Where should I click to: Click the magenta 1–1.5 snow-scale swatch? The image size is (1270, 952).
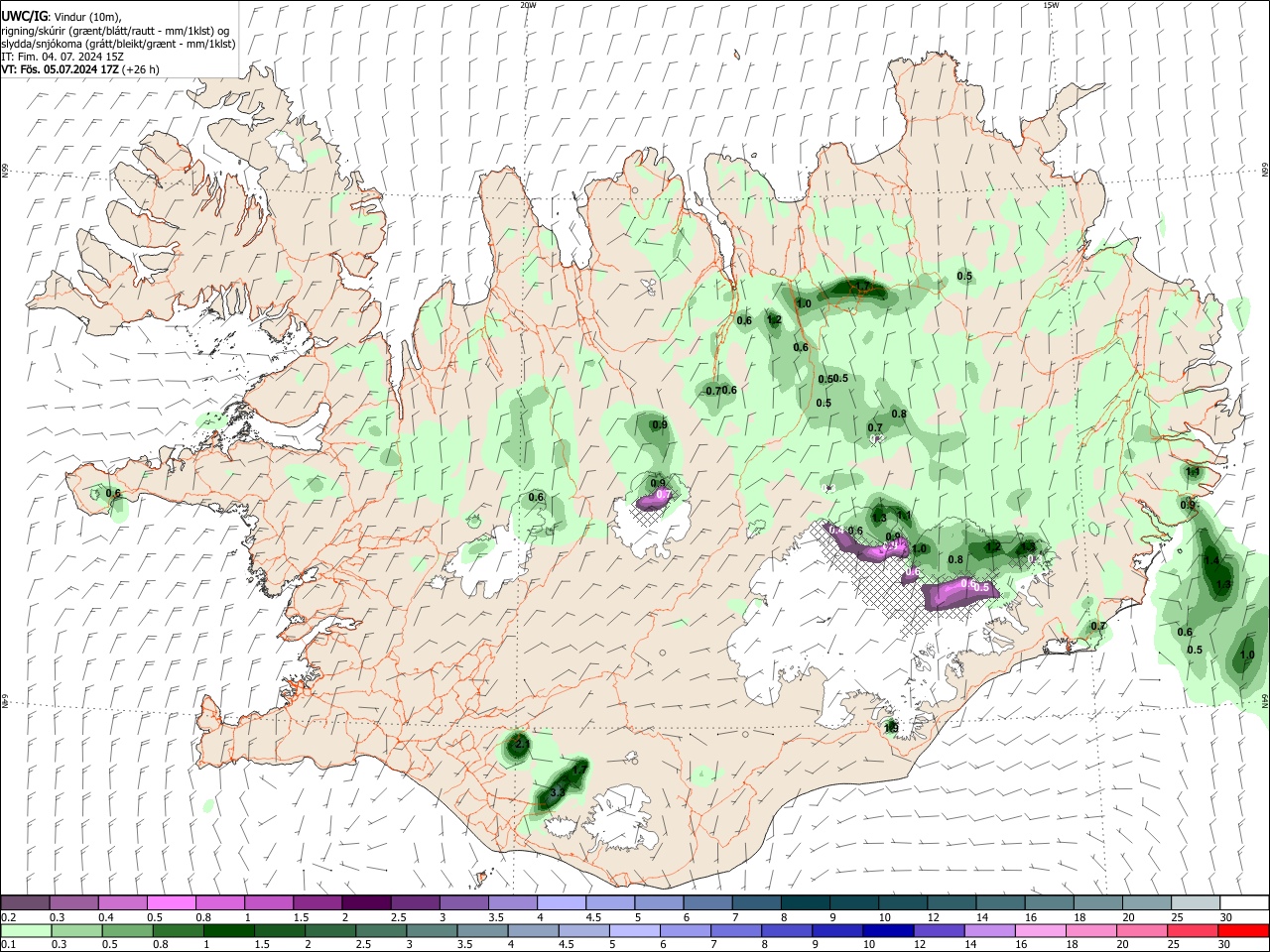(269, 903)
